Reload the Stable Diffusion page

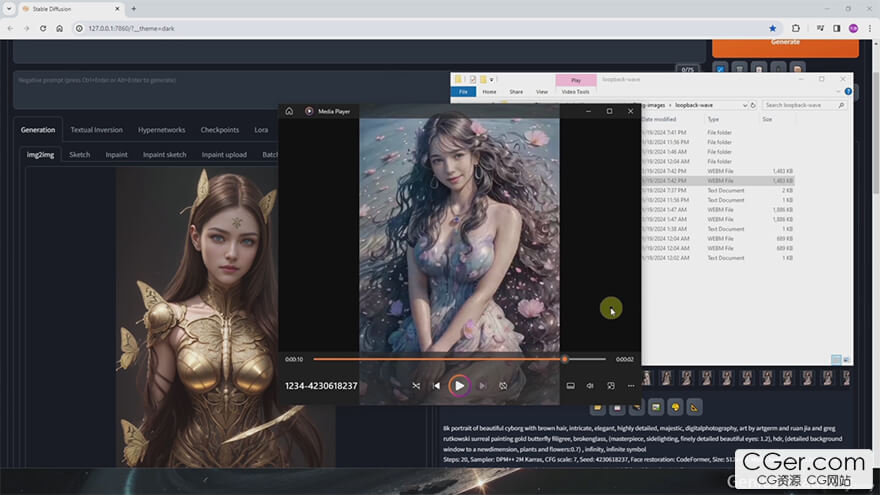click(43, 28)
